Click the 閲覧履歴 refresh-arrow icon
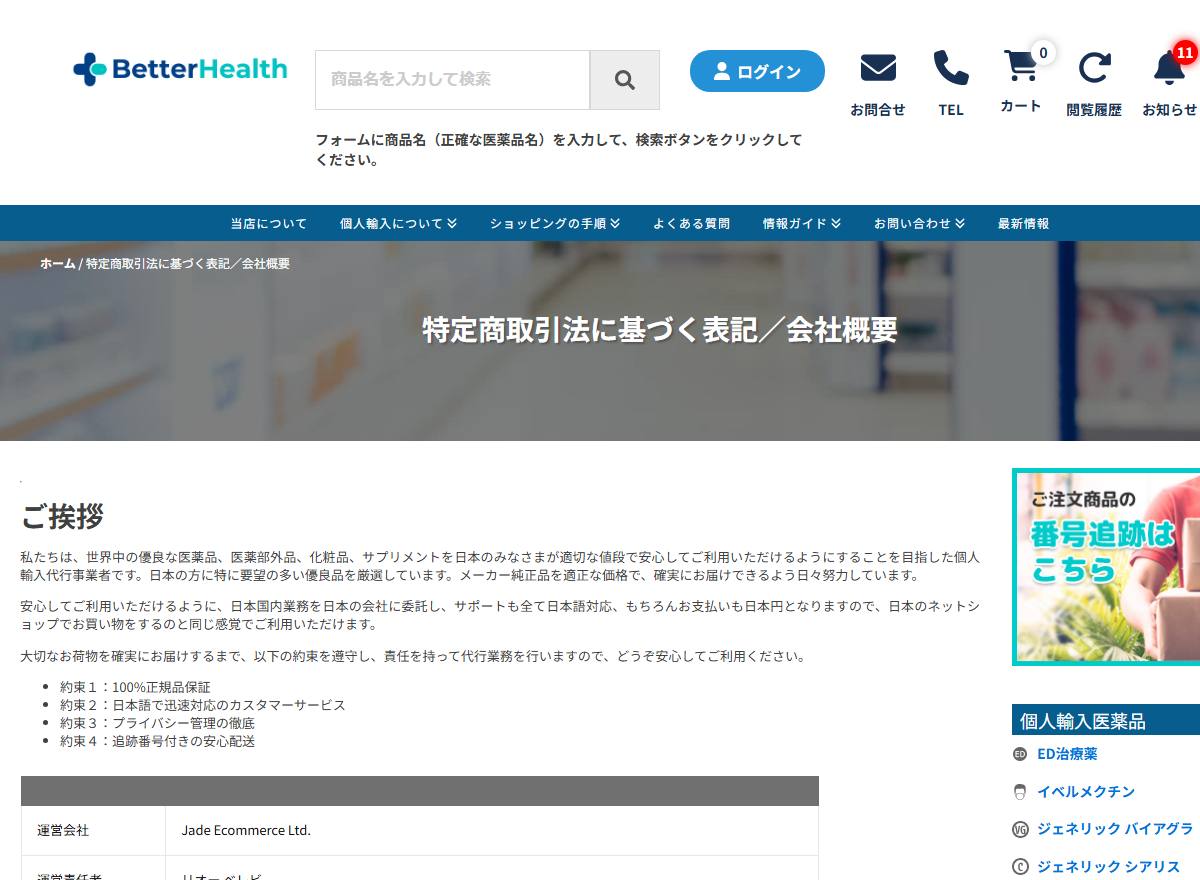 (x=1094, y=68)
